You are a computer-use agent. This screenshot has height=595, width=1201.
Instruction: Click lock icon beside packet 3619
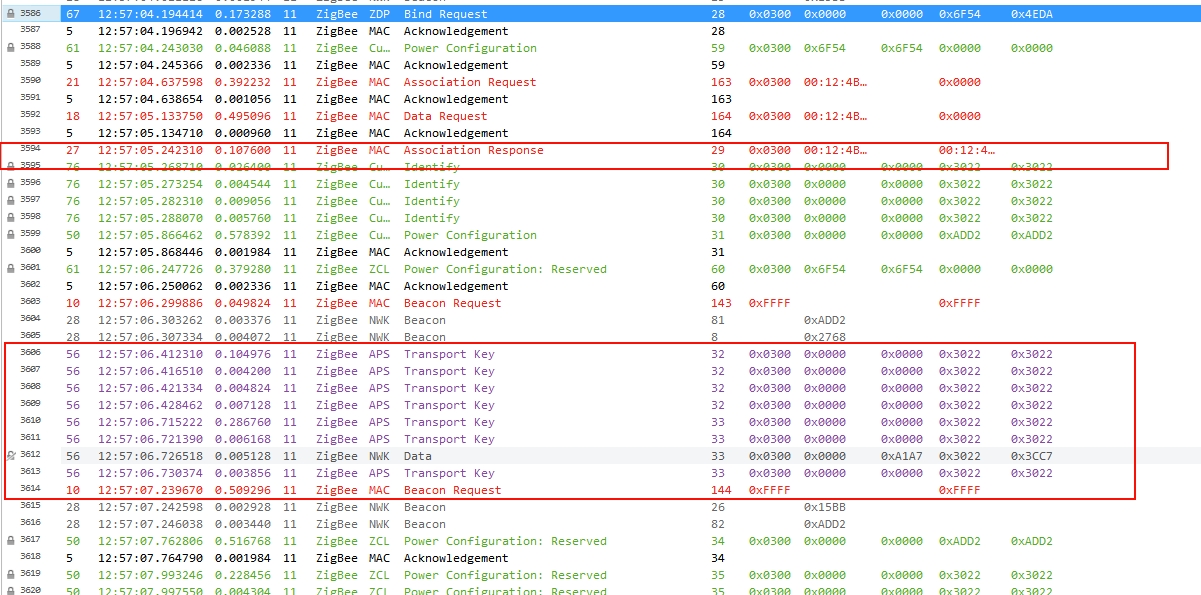(10, 575)
